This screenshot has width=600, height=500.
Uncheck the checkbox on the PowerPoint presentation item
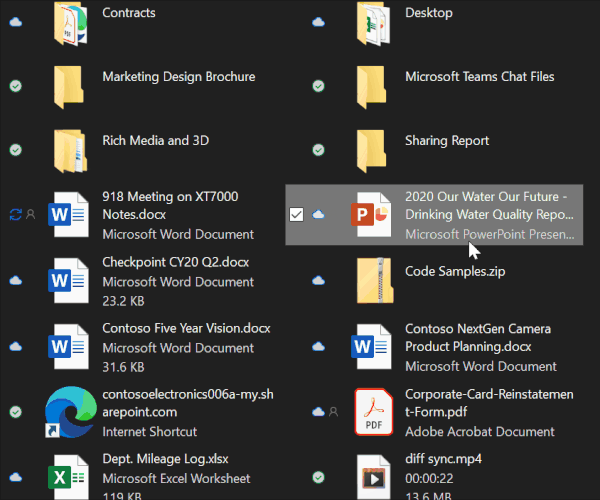tap(296, 214)
